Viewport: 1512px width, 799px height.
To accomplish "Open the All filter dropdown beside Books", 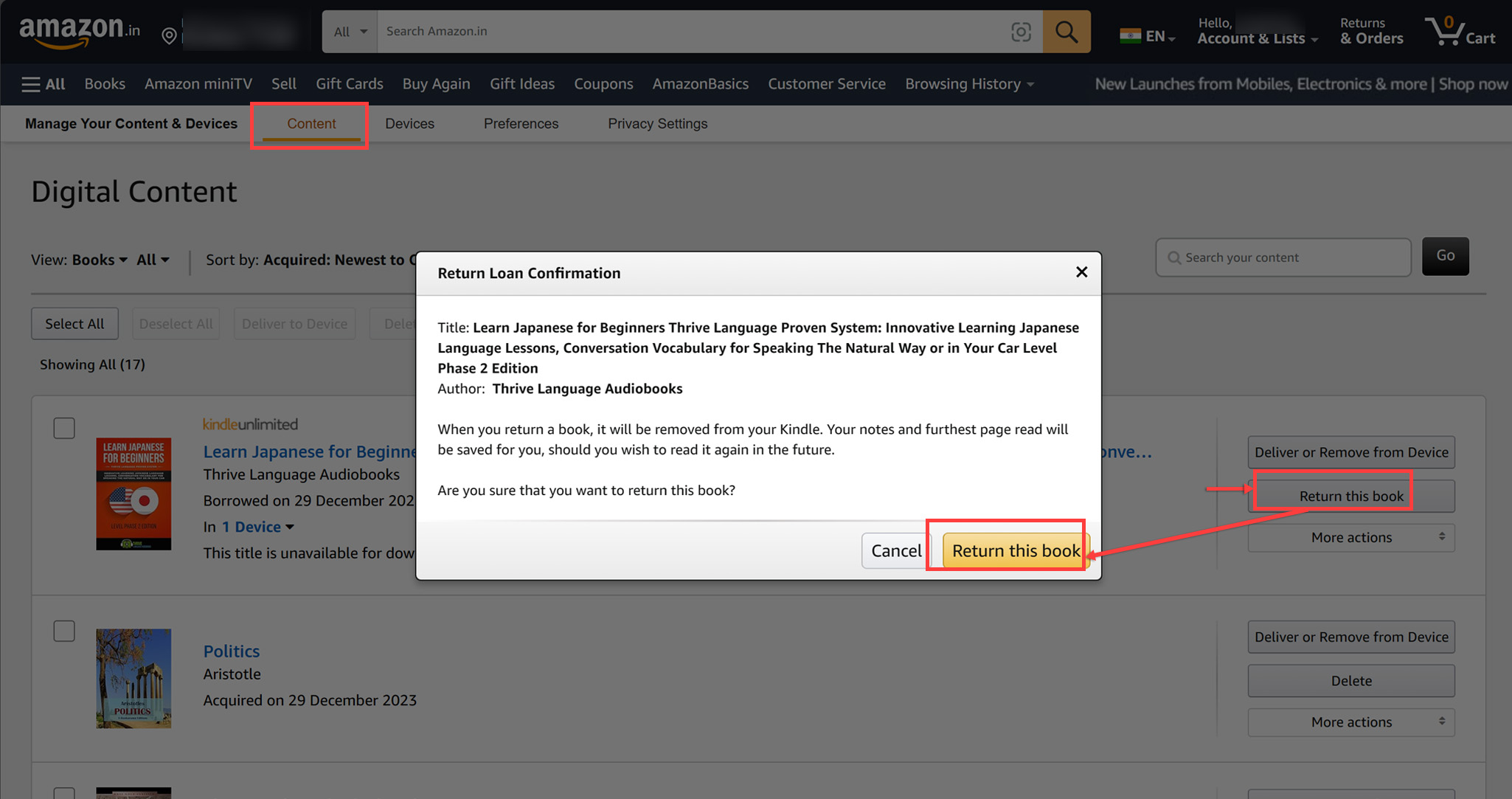I will [153, 260].
